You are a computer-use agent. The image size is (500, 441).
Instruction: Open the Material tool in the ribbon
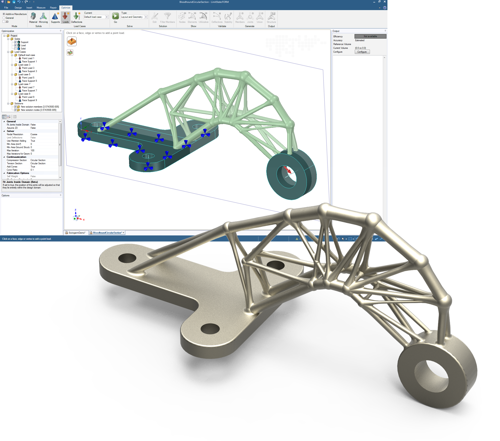coord(33,17)
